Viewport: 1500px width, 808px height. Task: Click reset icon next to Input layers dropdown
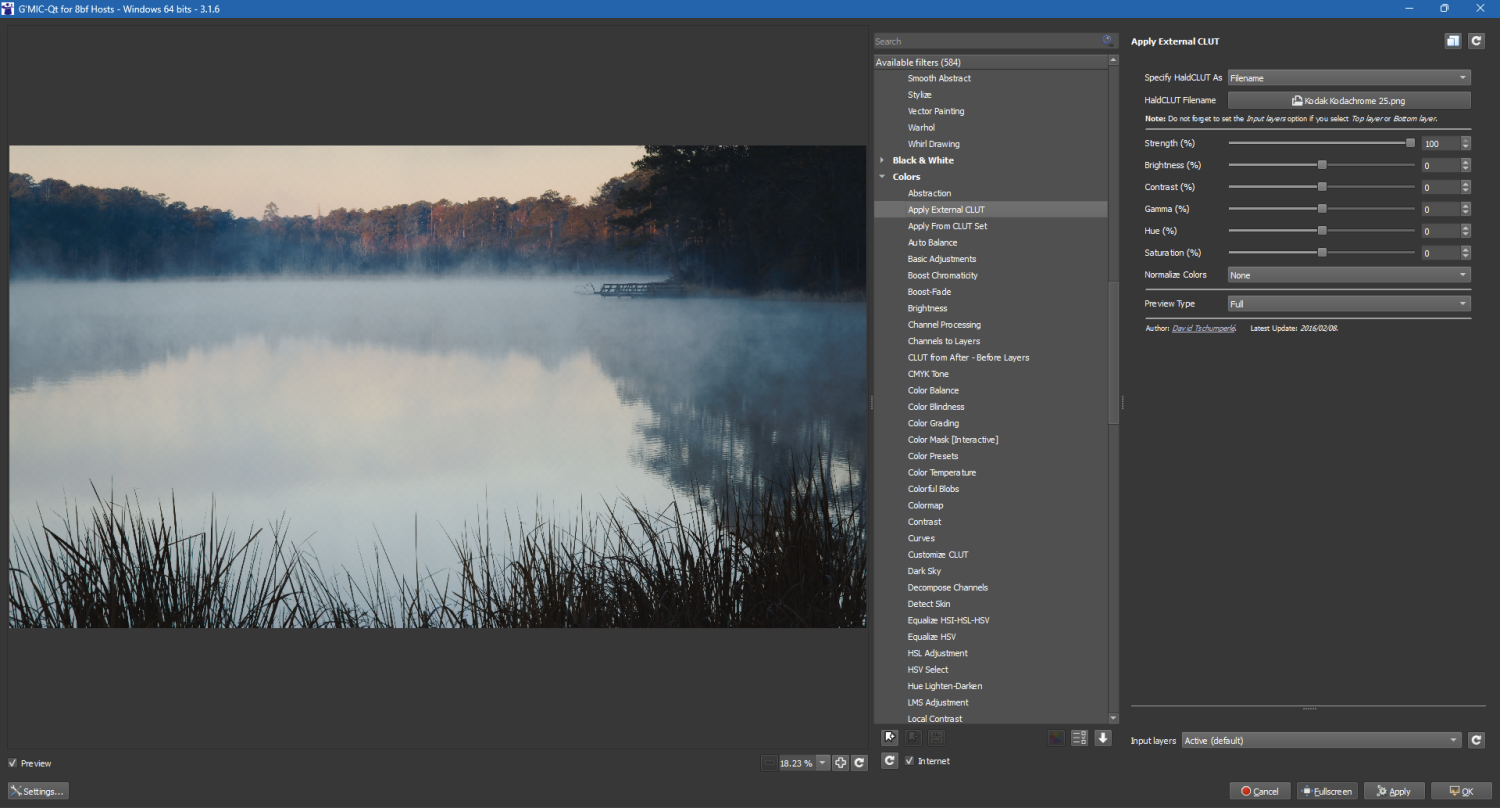(1477, 740)
